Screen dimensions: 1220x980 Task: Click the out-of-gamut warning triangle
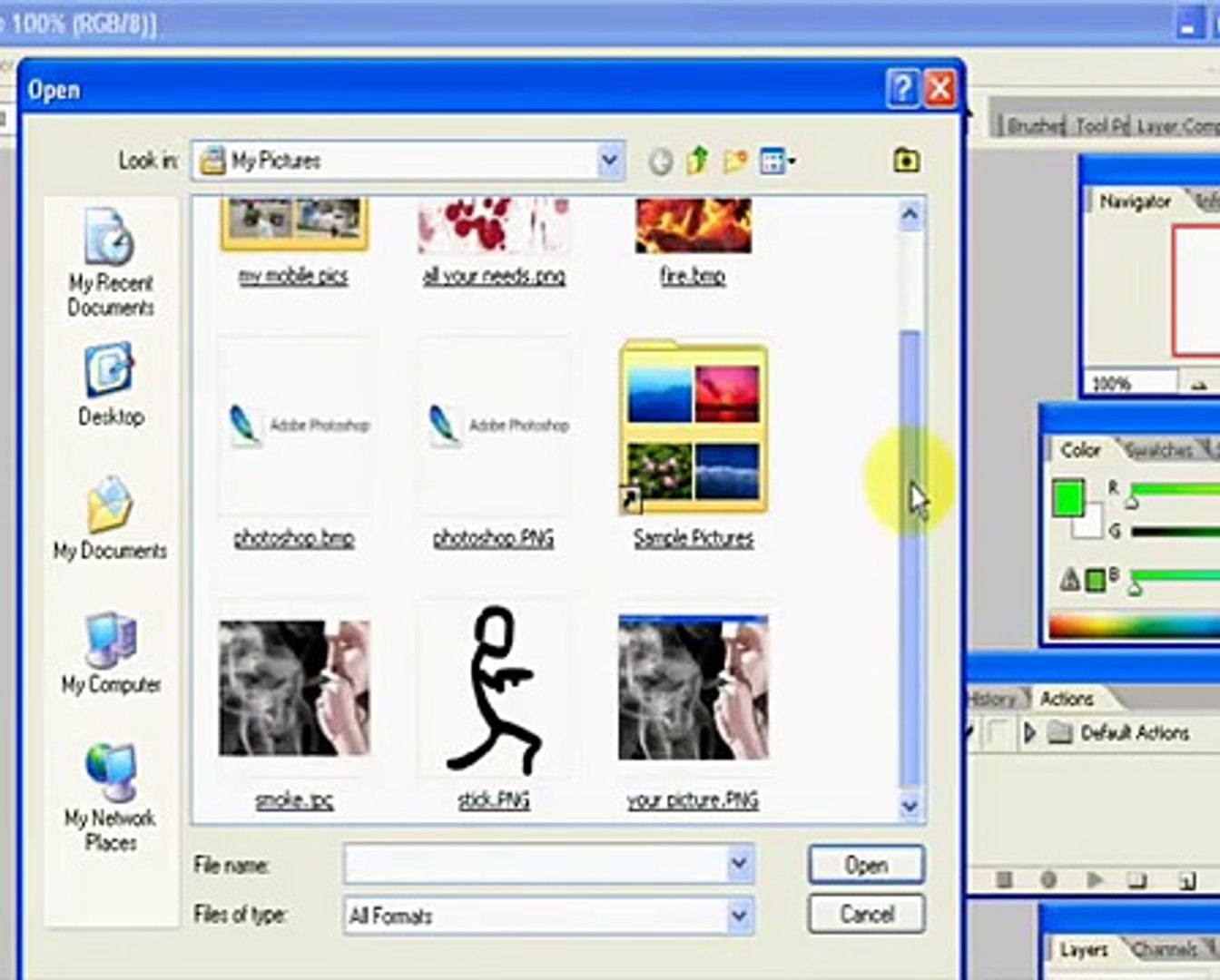(x=1071, y=578)
